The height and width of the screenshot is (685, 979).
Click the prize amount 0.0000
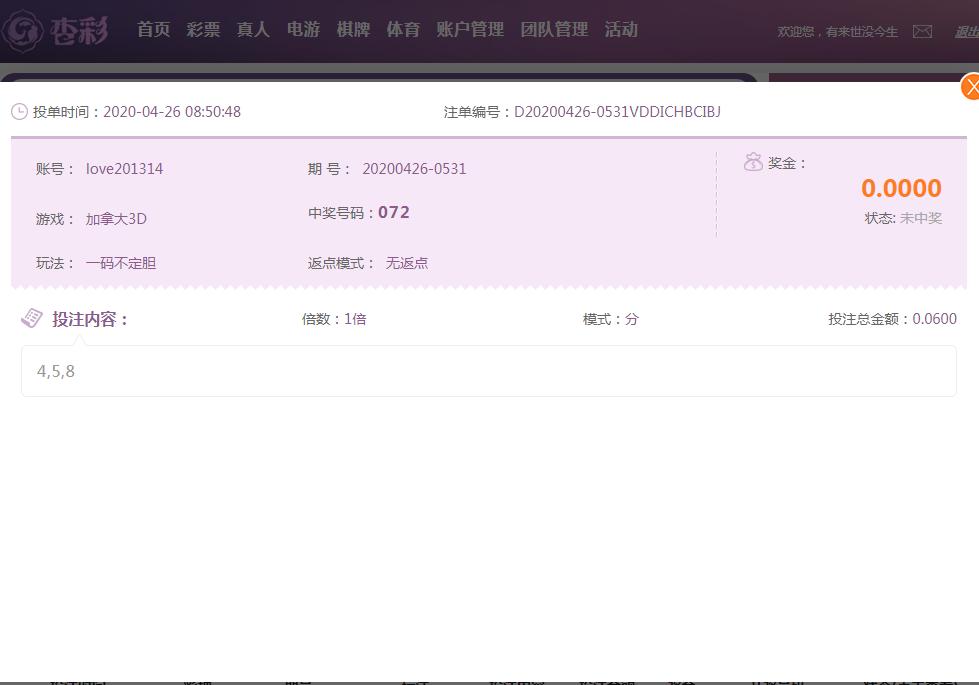[x=901, y=188]
